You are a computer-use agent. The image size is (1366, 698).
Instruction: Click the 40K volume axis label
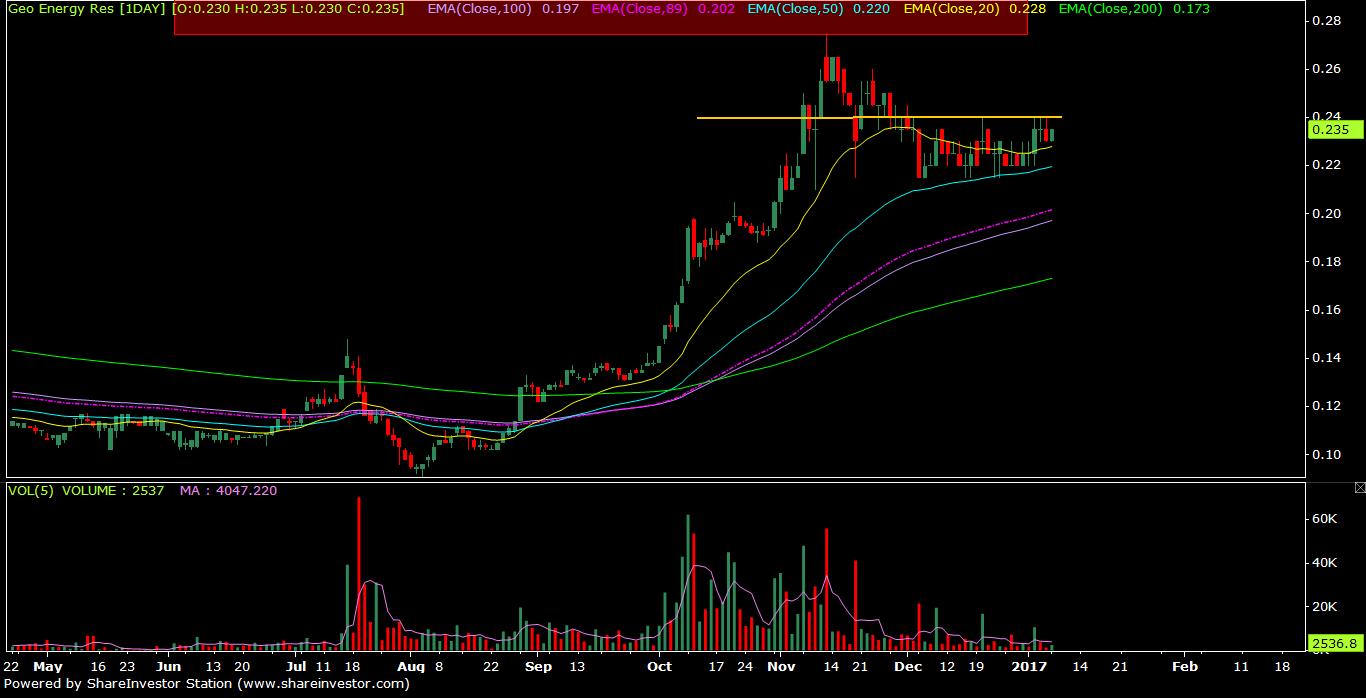pos(1325,562)
